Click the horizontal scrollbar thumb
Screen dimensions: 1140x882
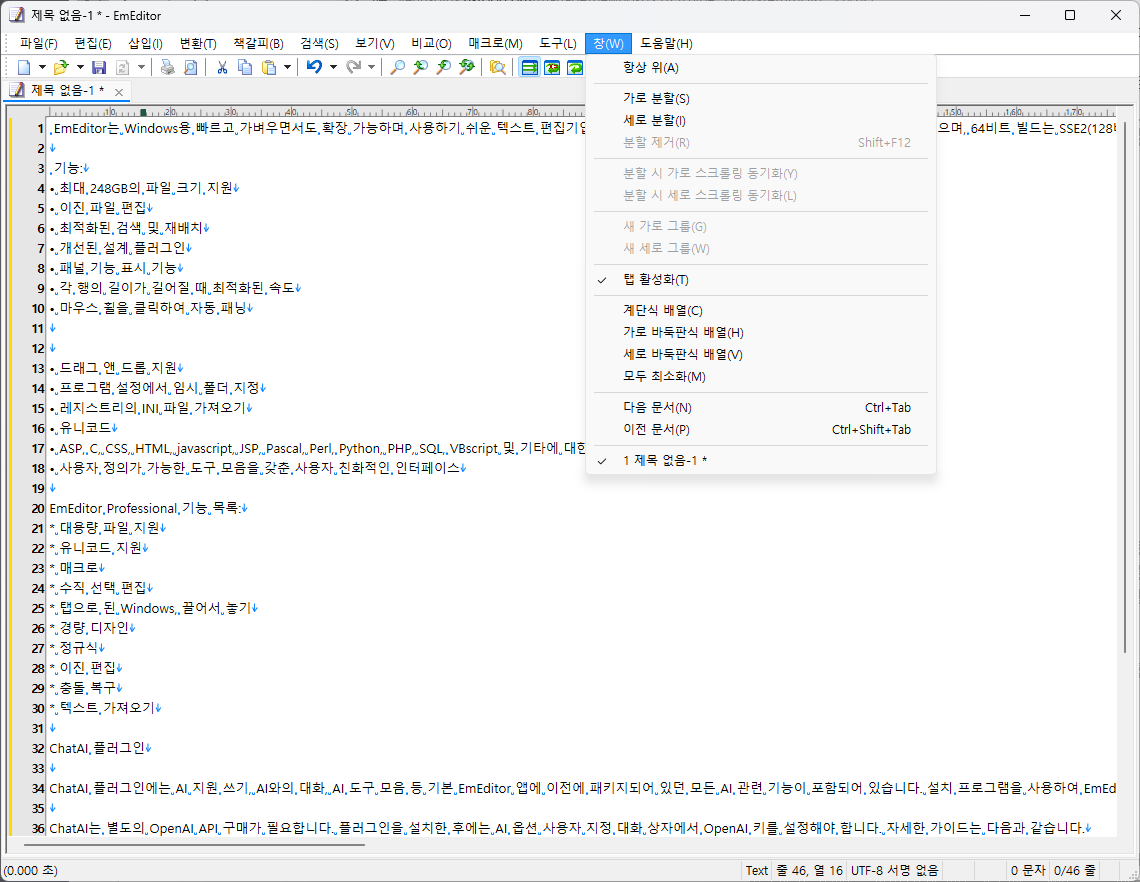[195, 845]
